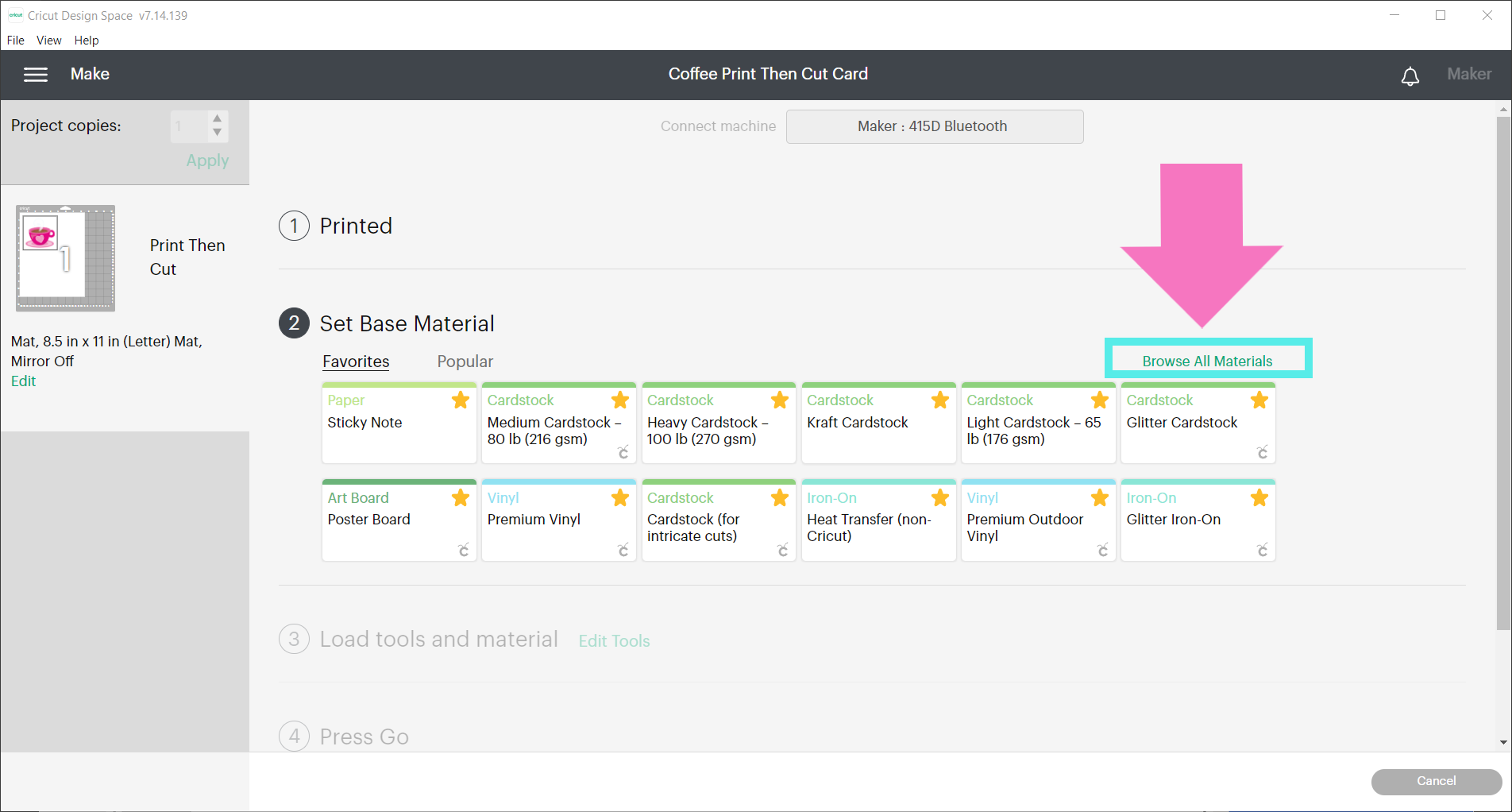Click Cricut logo icon on Poster Board tile
This screenshot has width=1512, height=812.
pos(464,550)
